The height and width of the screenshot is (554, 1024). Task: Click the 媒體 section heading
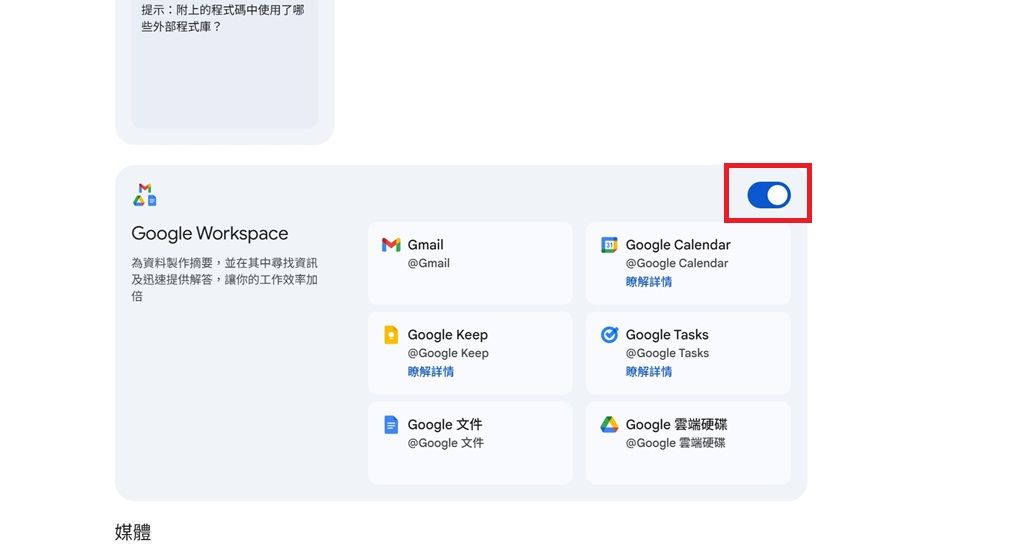pos(133,532)
